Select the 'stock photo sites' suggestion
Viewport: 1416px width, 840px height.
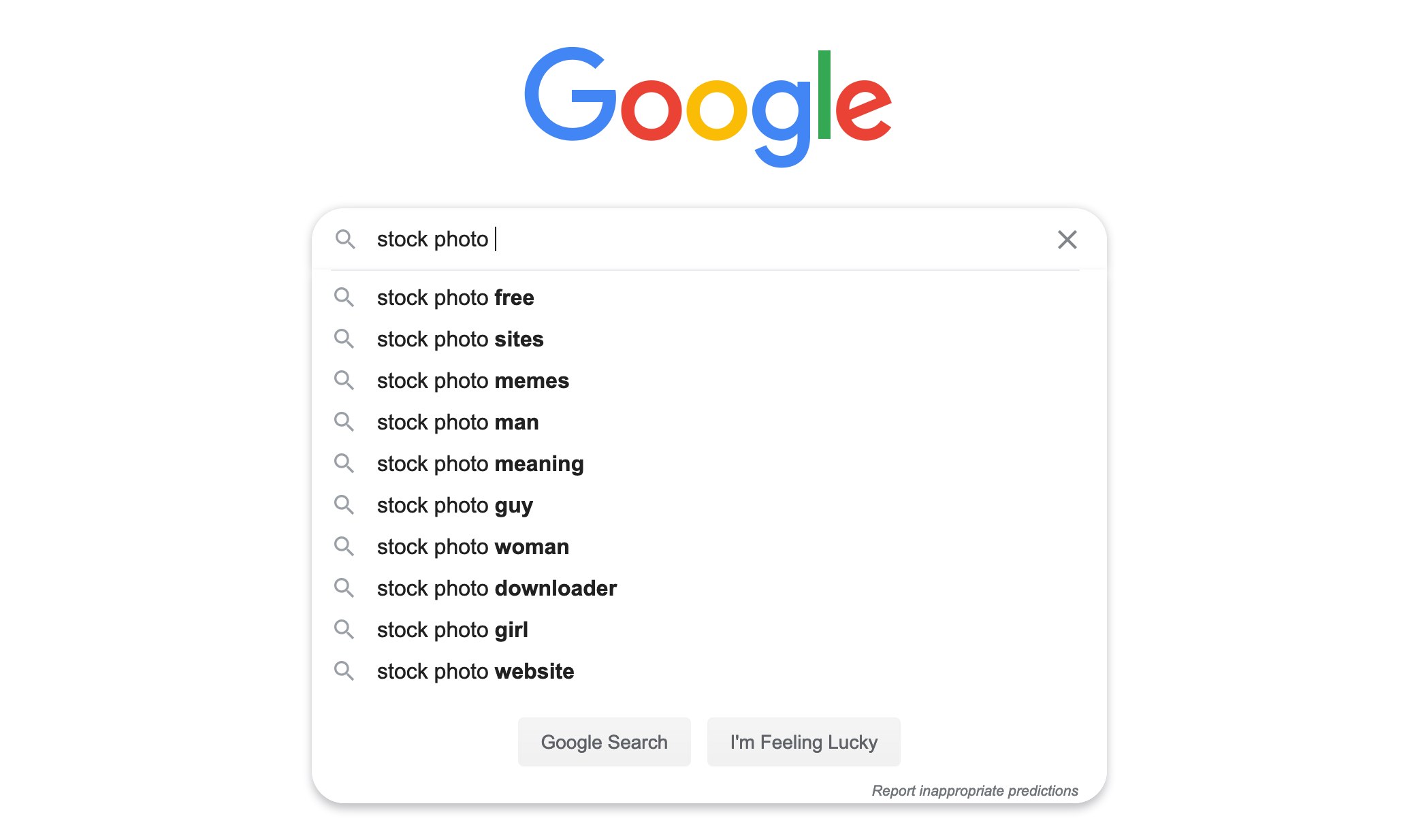tap(460, 339)
